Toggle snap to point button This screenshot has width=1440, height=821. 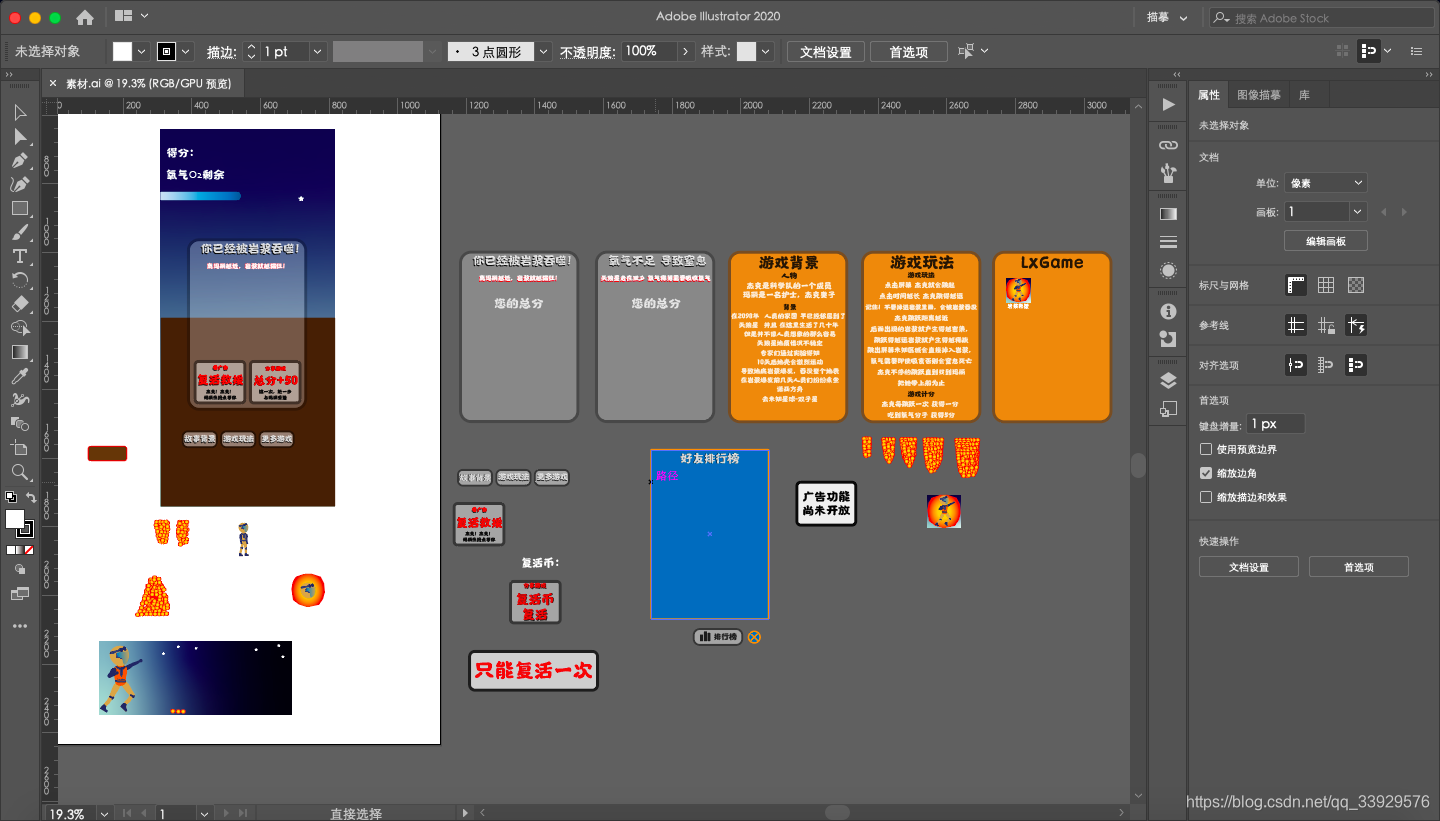tap(1296, 365)
